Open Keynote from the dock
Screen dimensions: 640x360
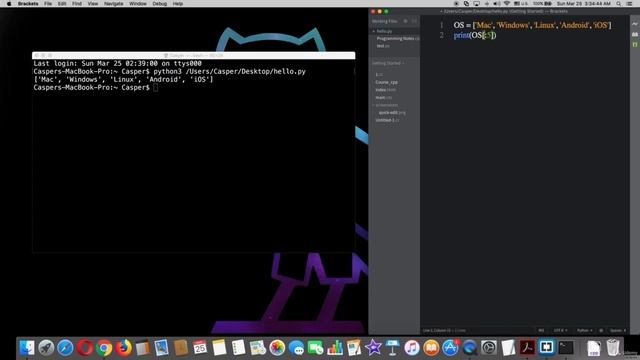pos(392,348)
